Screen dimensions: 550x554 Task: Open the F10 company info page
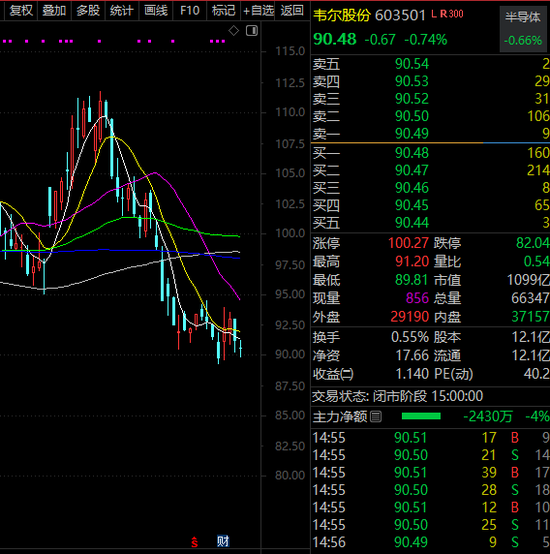(x=190, y=10)
